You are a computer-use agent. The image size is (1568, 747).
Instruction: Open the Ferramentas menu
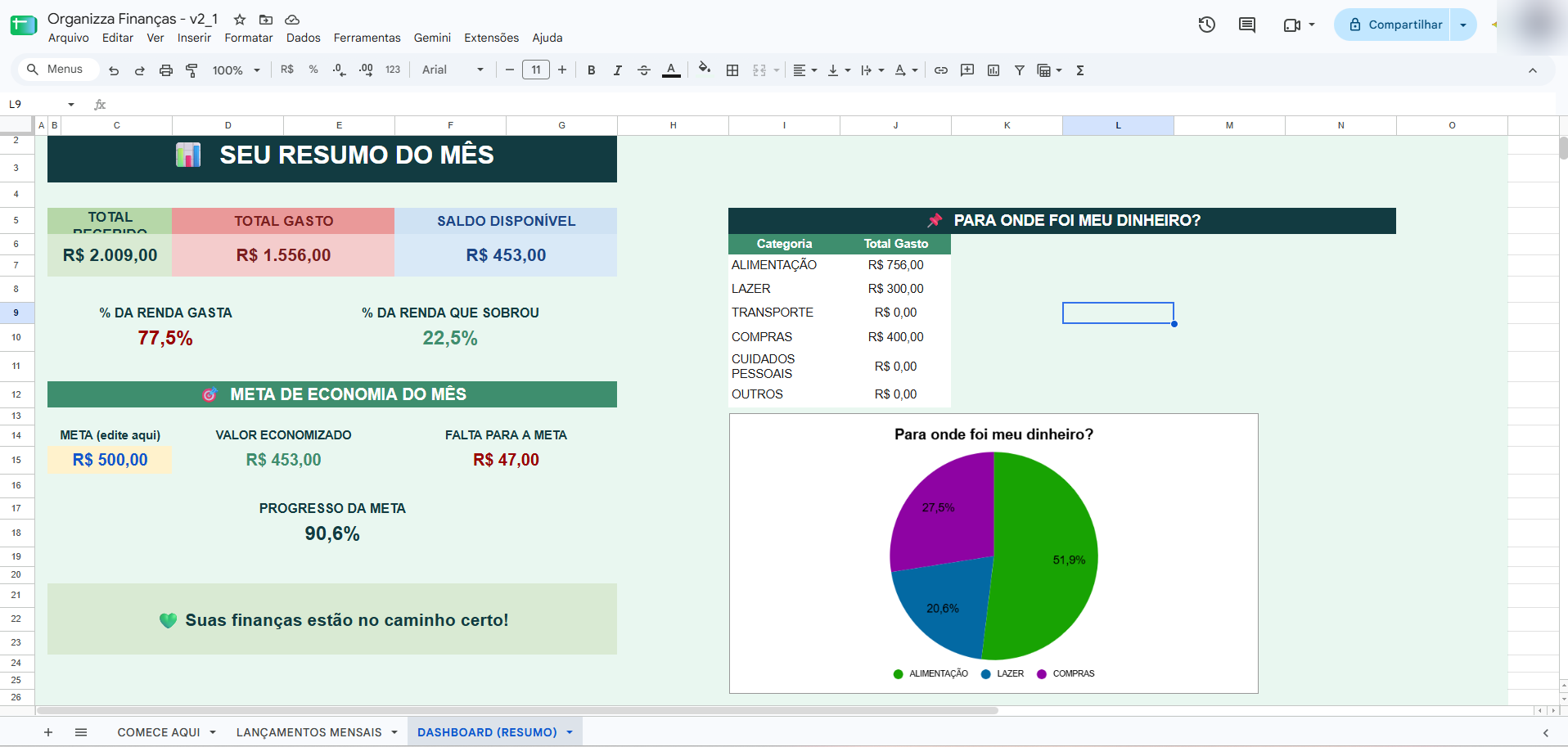[x=367, y=38]
